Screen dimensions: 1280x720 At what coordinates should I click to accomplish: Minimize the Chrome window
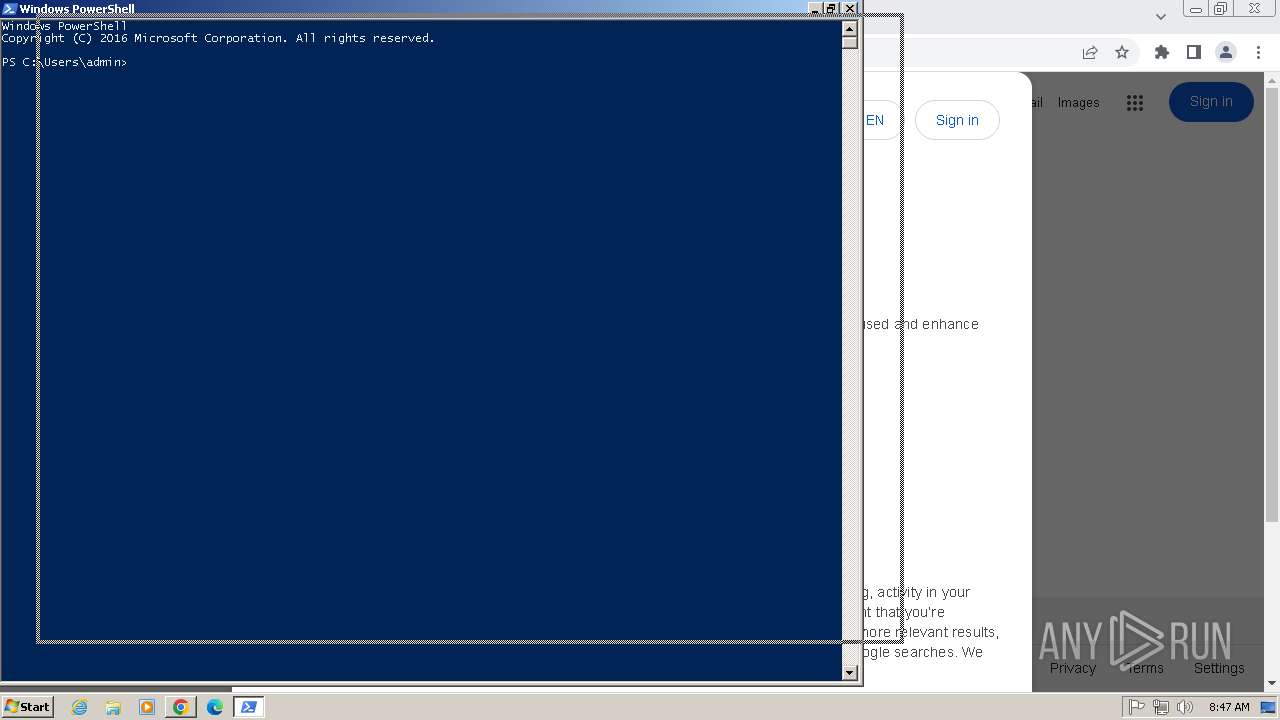click(x=1195, y=9)
